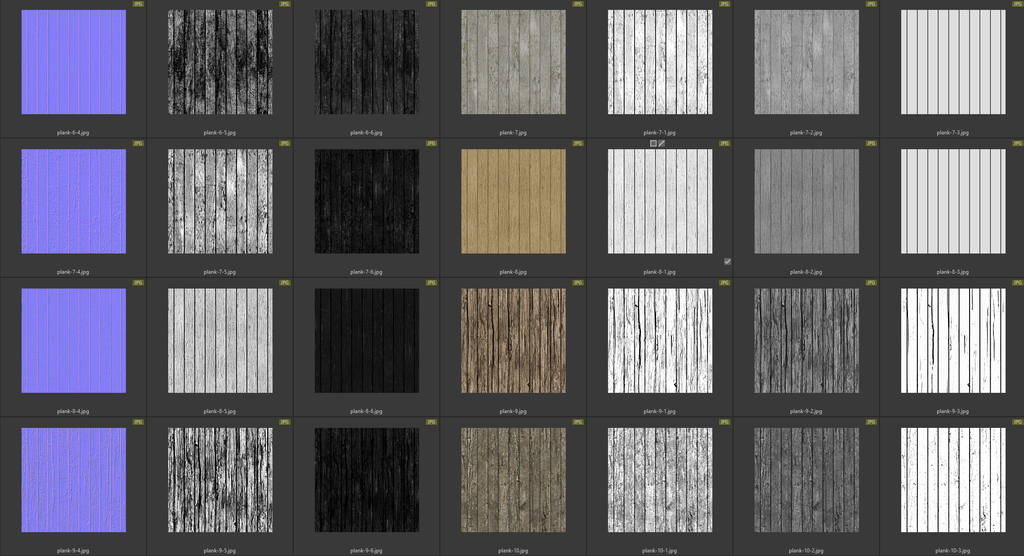Viewport: 1024px width, 556px height.
Task: Click the grid icon above plank-8-1 thumbnail
Action: [653, 144]
